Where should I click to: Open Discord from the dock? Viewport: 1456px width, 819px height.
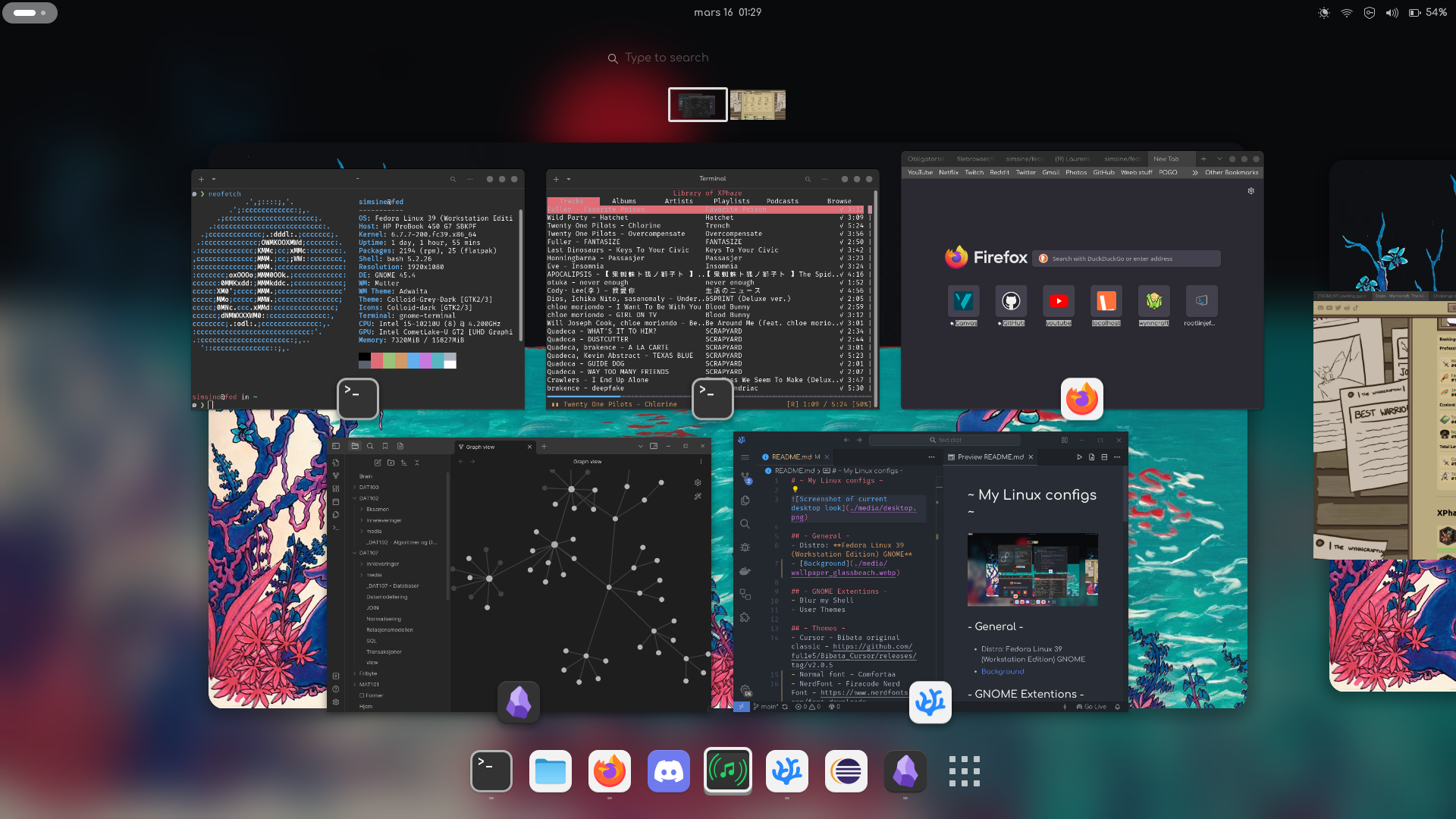pyautogui.click(x=668, y=772)
